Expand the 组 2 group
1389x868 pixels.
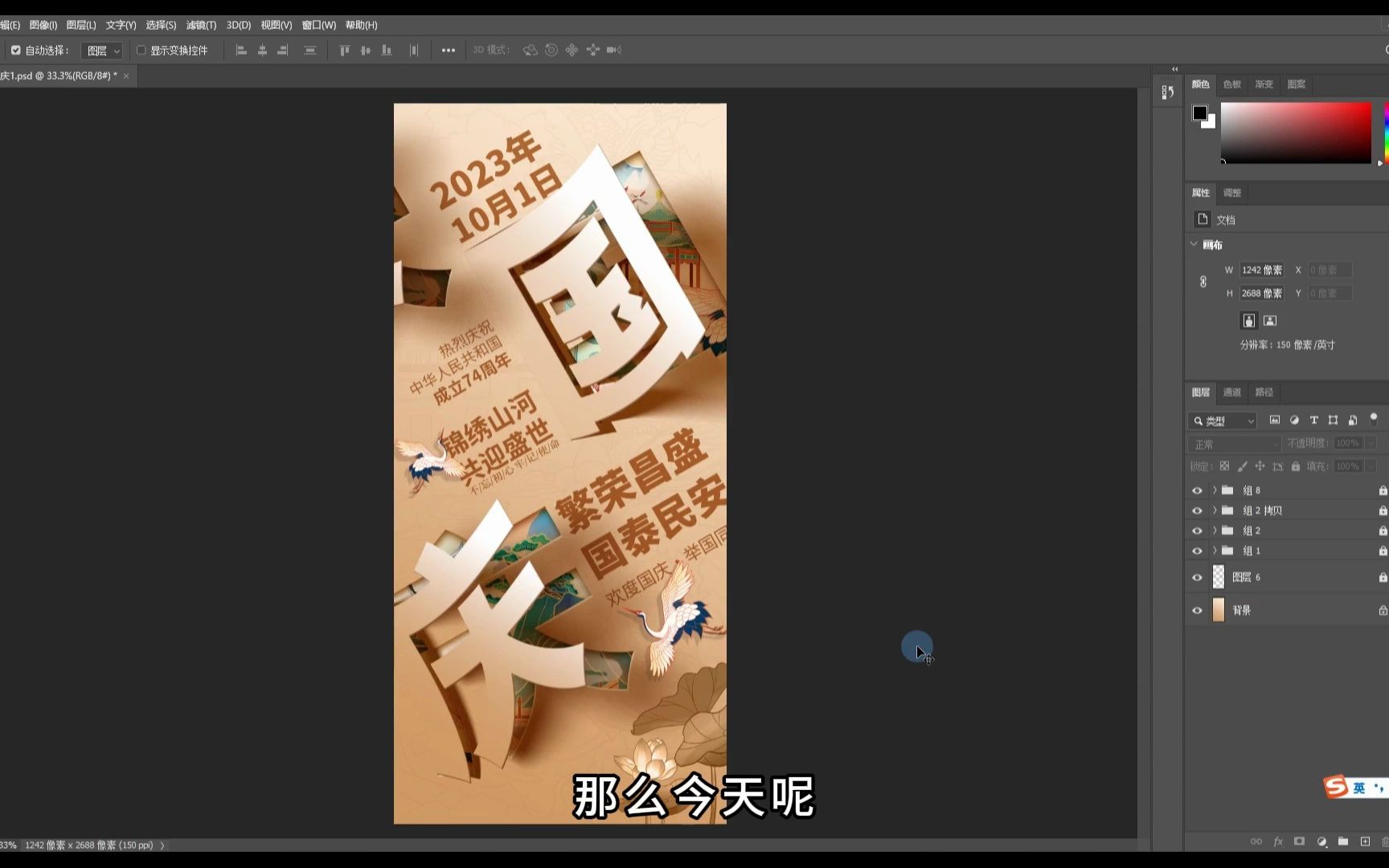tap(1214, 530)
